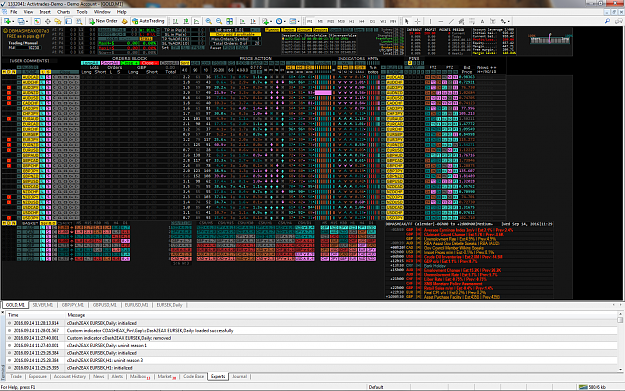Select the Text 'A' drawing tool
625x391 pixels.
pos(482,21)
